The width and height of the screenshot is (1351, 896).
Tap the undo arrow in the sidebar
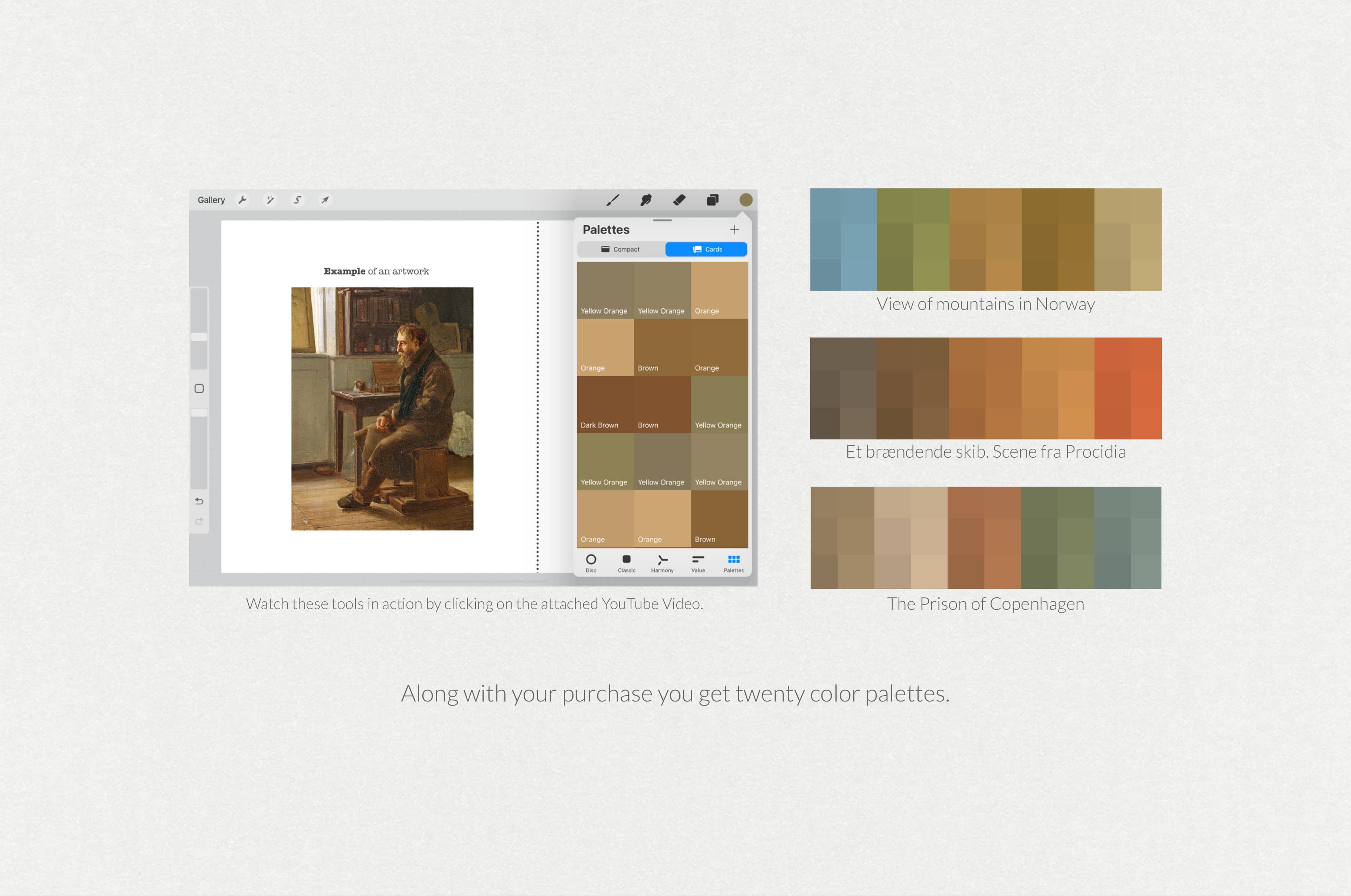[199, 501]
